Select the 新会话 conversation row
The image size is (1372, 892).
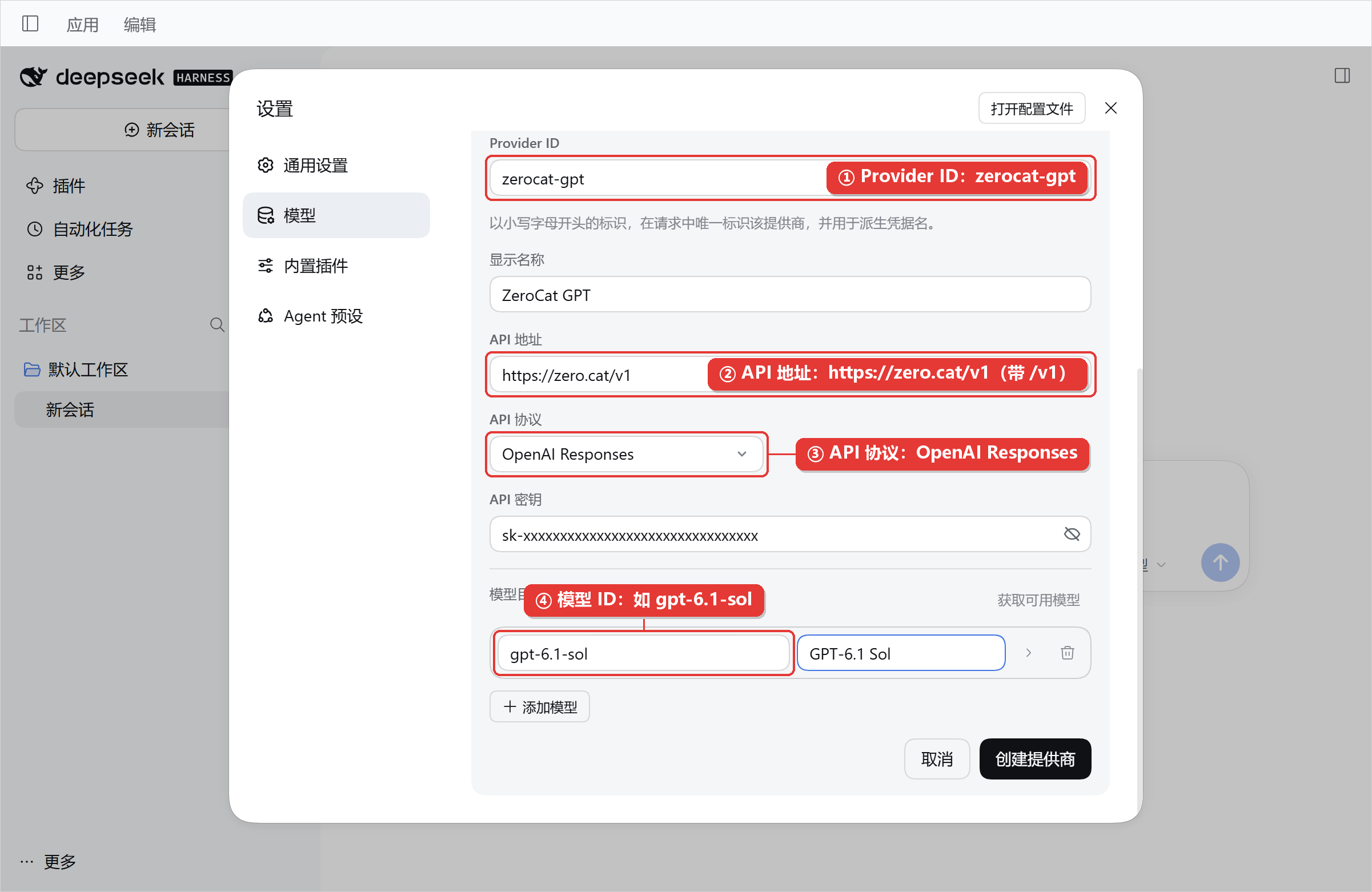121,409
